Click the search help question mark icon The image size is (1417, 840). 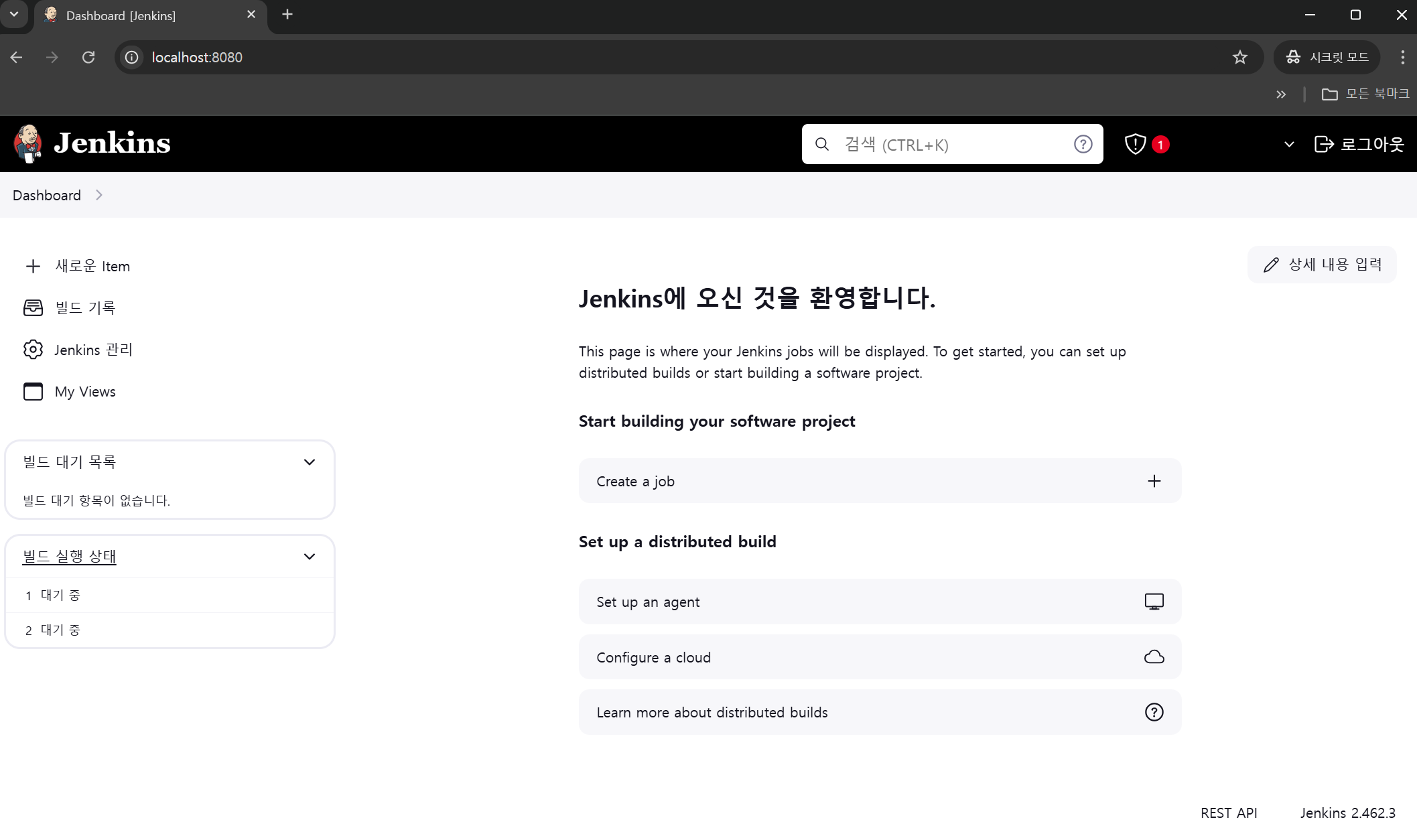1083,144
